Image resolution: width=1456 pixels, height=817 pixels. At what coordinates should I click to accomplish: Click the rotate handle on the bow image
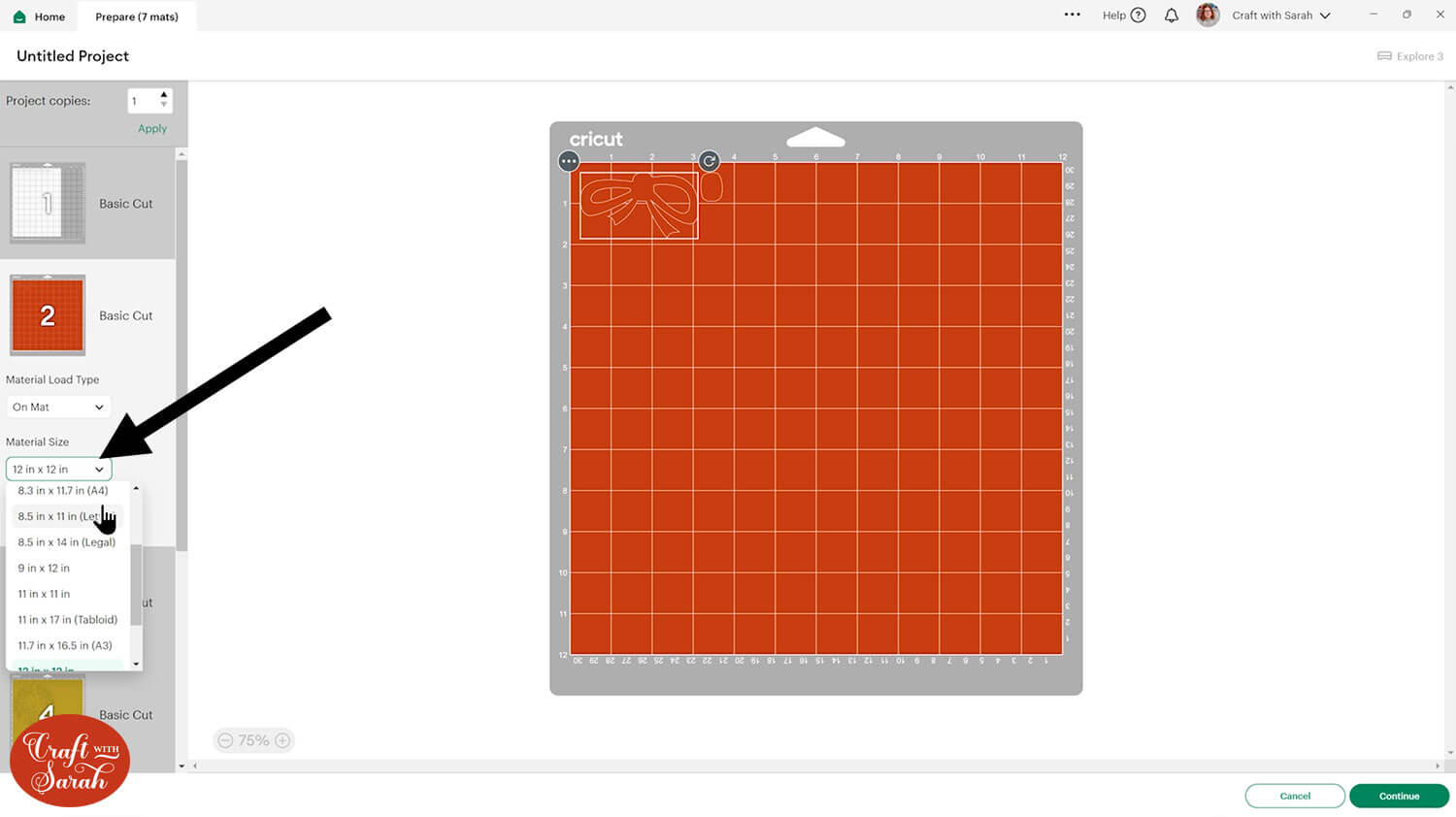pos(710,161)
